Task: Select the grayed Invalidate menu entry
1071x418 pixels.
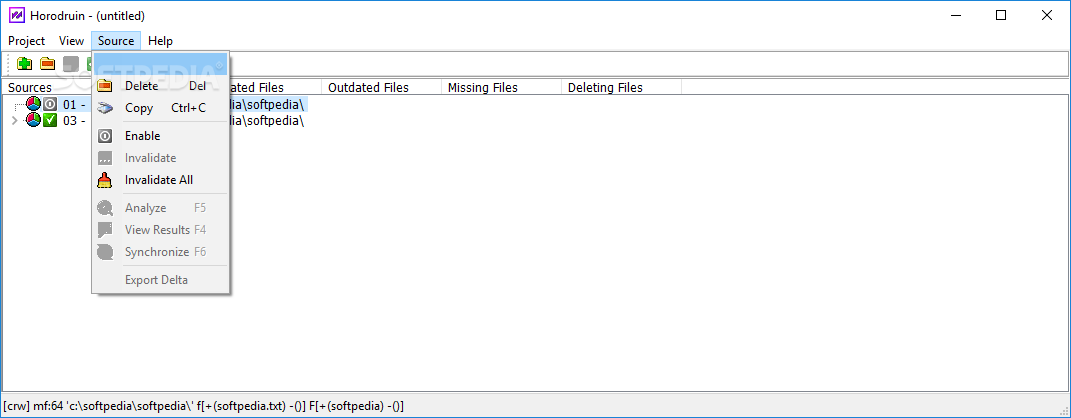Action: pyautogui.click(x=161, y=158)
